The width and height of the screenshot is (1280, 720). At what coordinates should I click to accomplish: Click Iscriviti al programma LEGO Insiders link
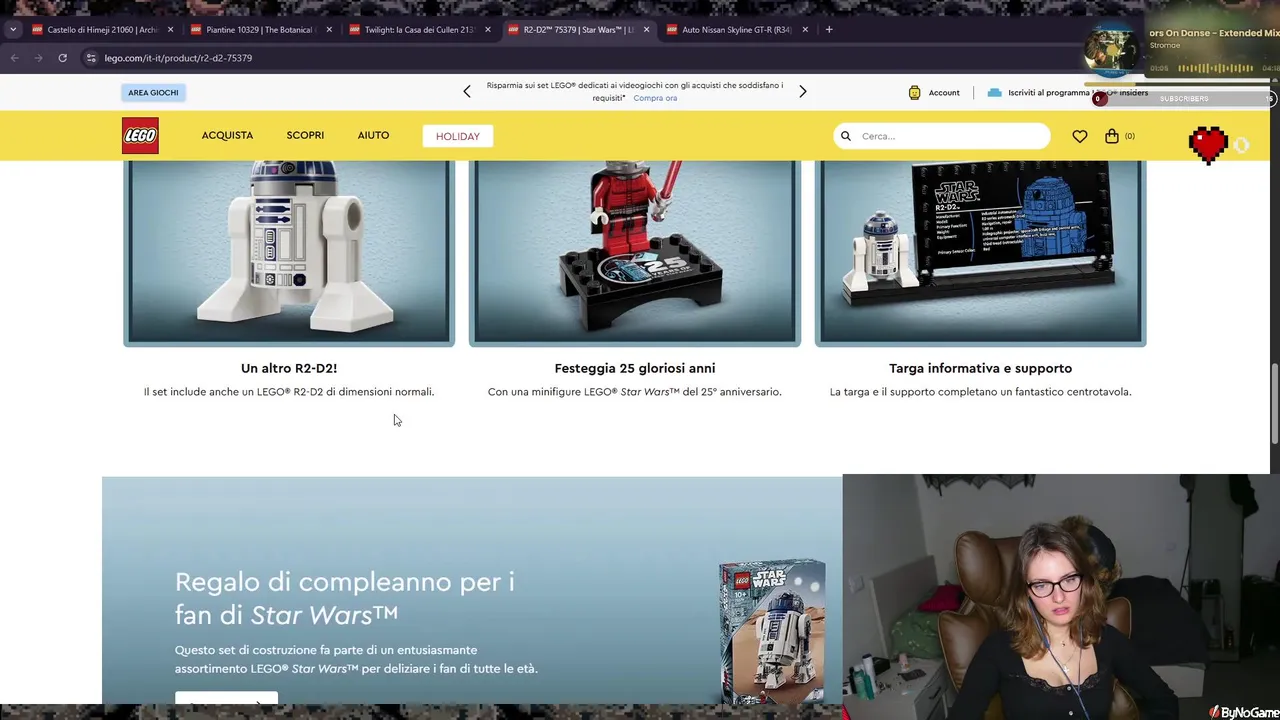1078,92
